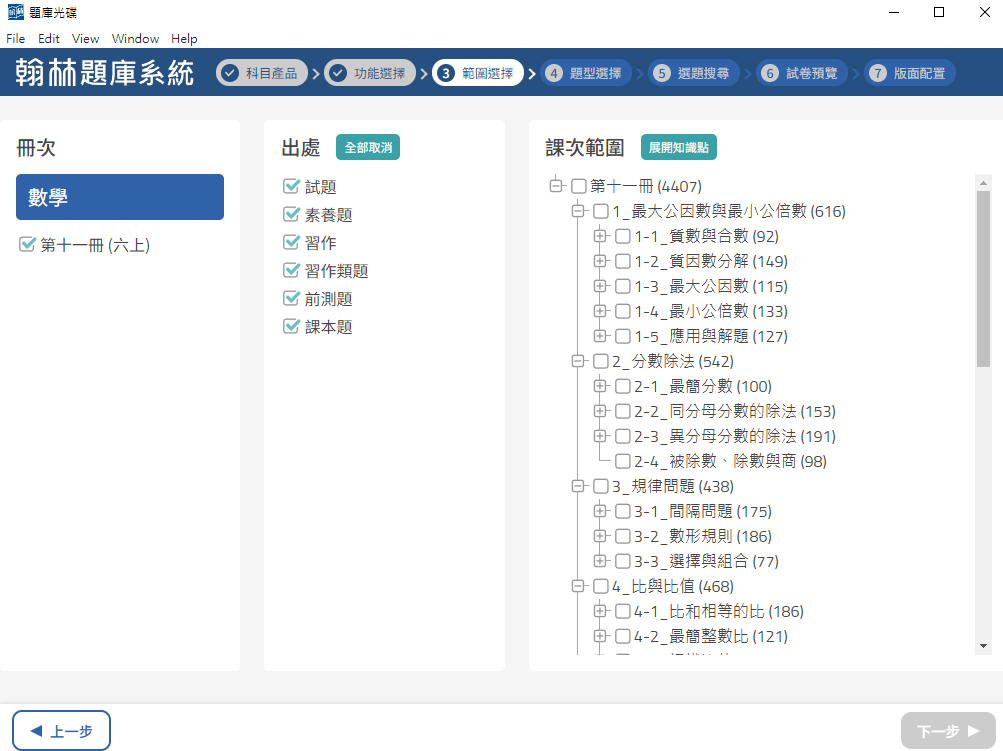This screenshot has width=1003, height=751.
Task: Click the 全部取消 button
Action: point(368,147)
